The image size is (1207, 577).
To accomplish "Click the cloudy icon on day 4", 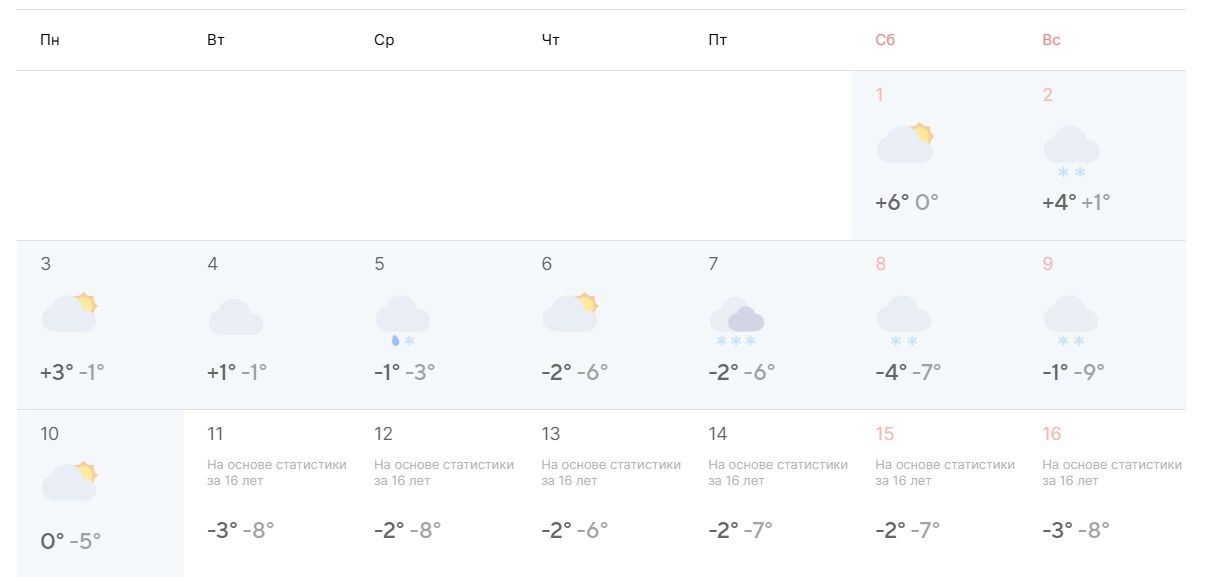I will [x=236, y=318].
